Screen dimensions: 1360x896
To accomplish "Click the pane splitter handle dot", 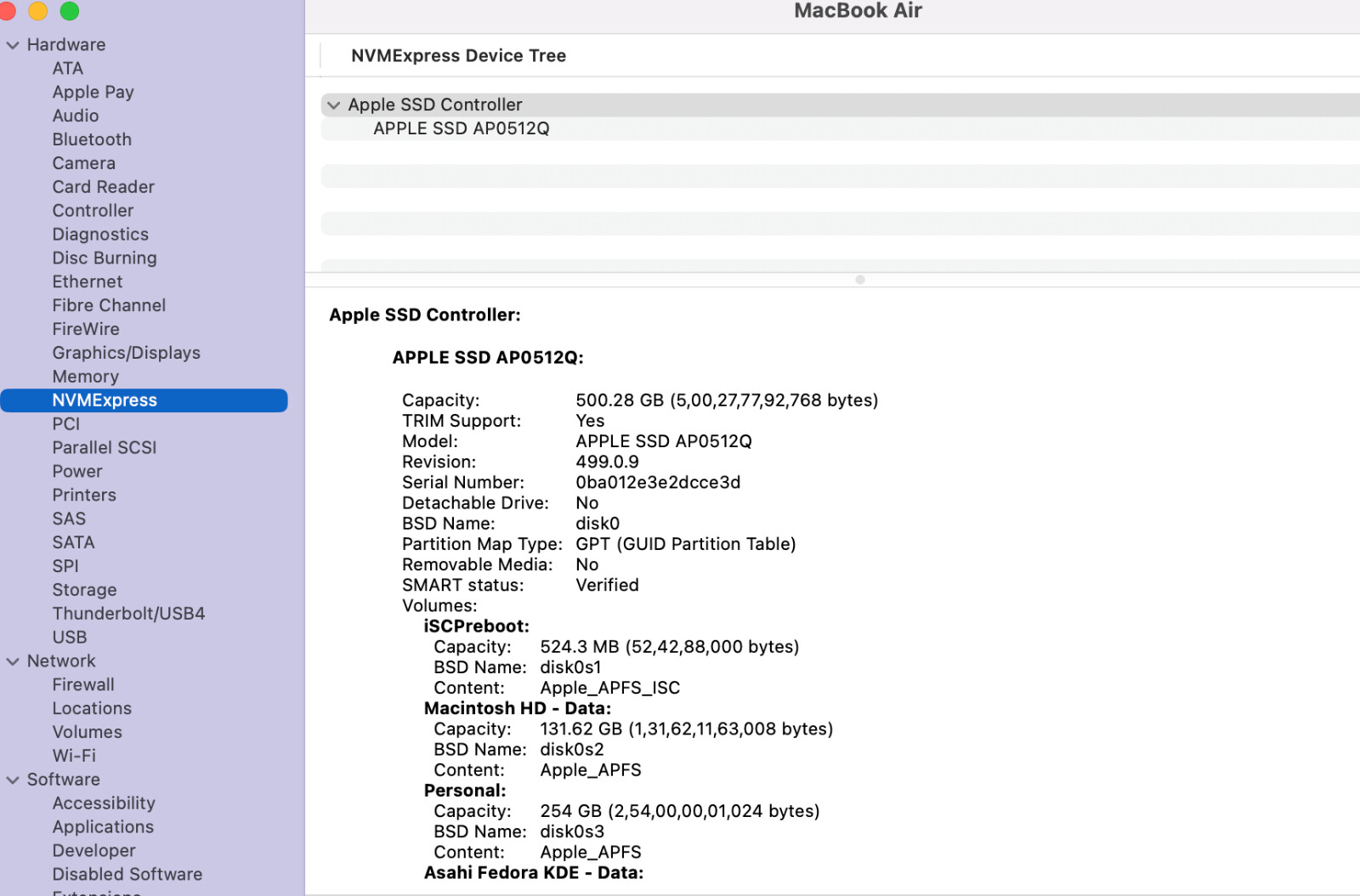I will tap(860, 280).
